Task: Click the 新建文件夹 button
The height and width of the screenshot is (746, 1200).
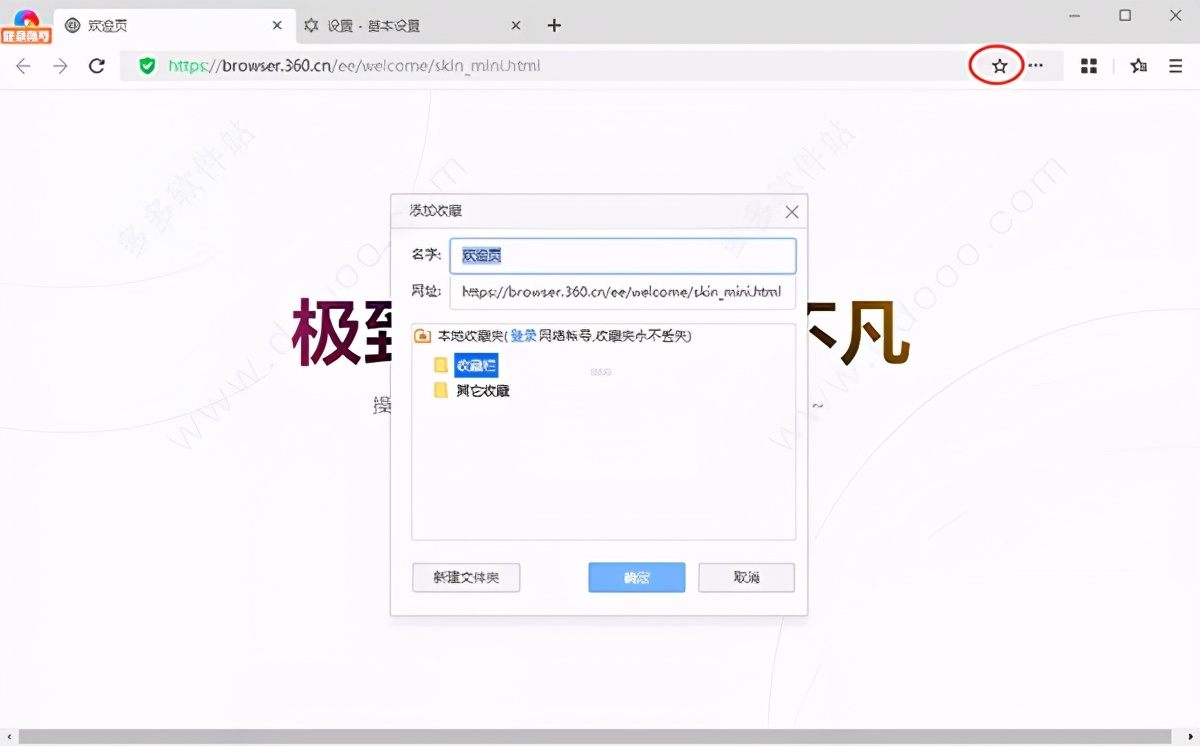Action: (466, 577)
